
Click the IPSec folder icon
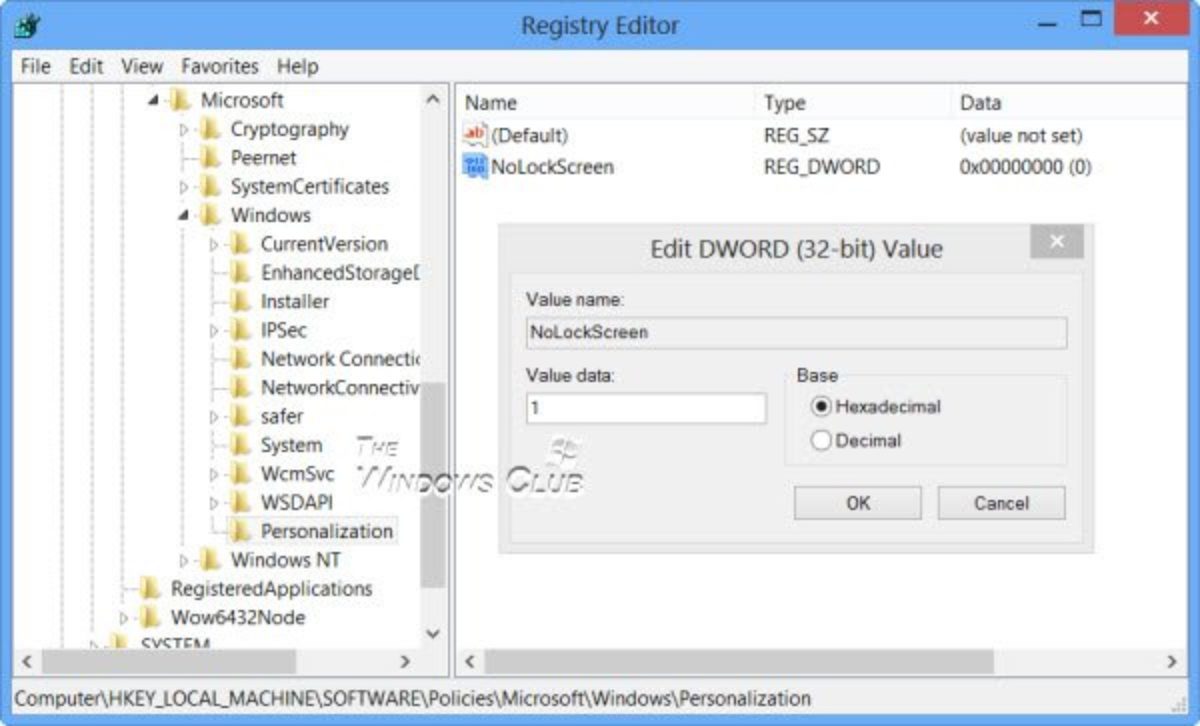(240, 331)
